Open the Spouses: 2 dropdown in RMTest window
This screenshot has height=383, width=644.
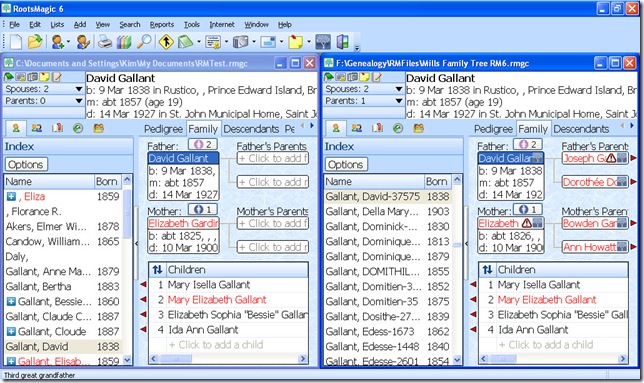[79, 89]
